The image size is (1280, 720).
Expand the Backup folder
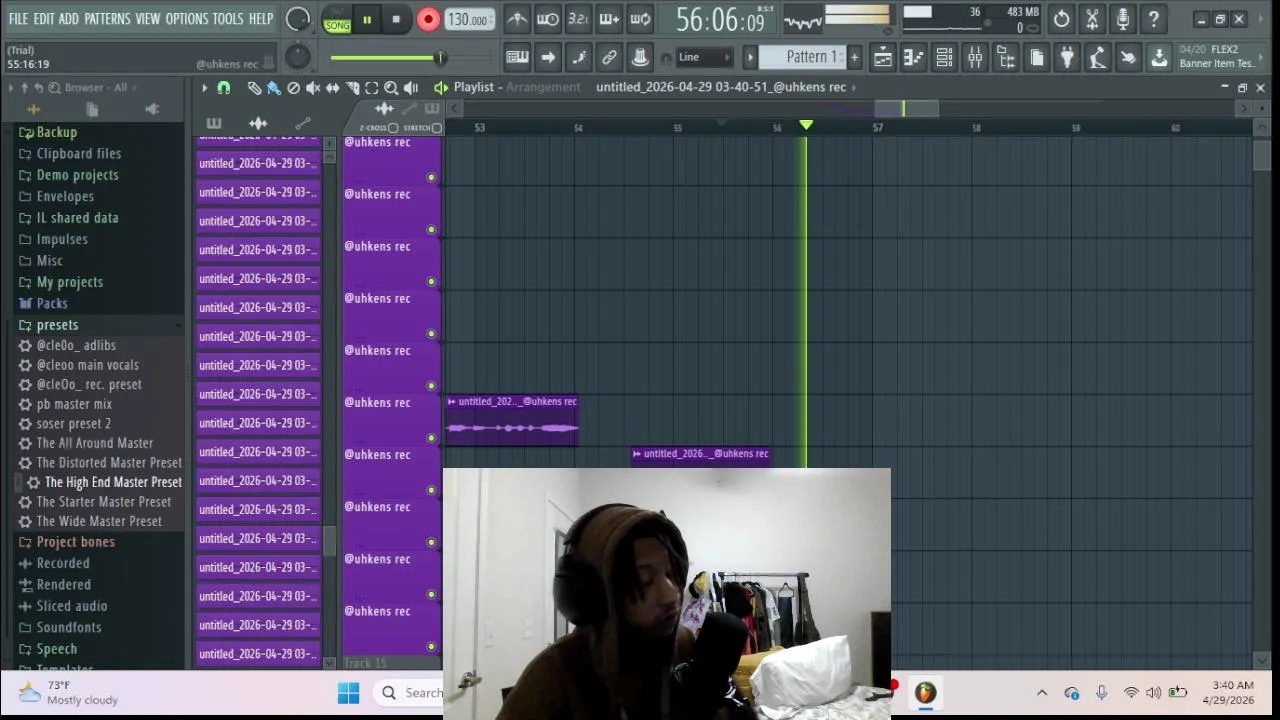(x=56, y=132)
